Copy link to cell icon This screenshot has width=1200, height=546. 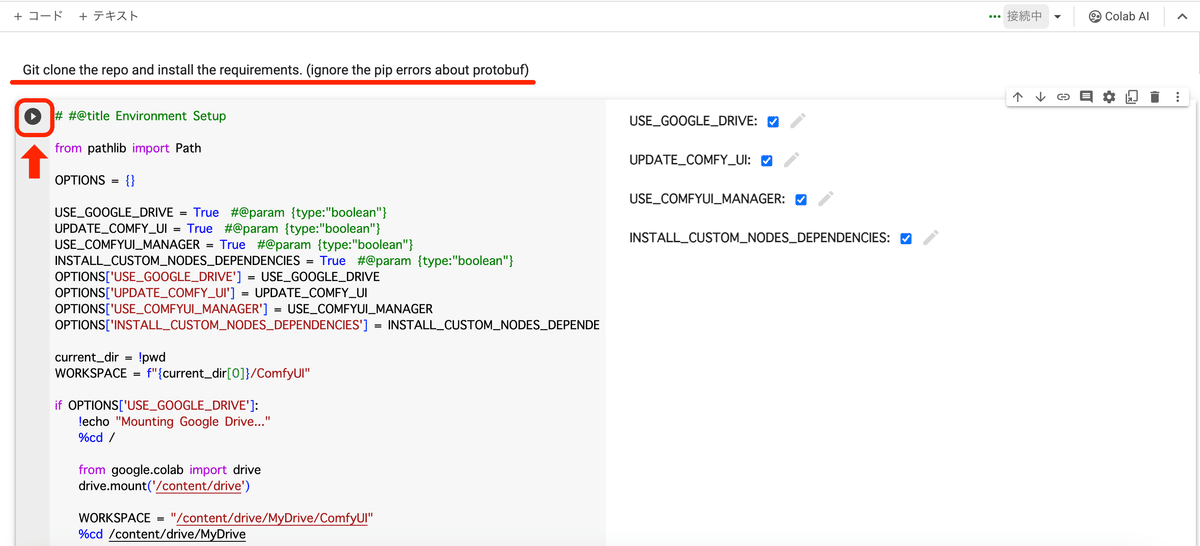pos(1063,97)
